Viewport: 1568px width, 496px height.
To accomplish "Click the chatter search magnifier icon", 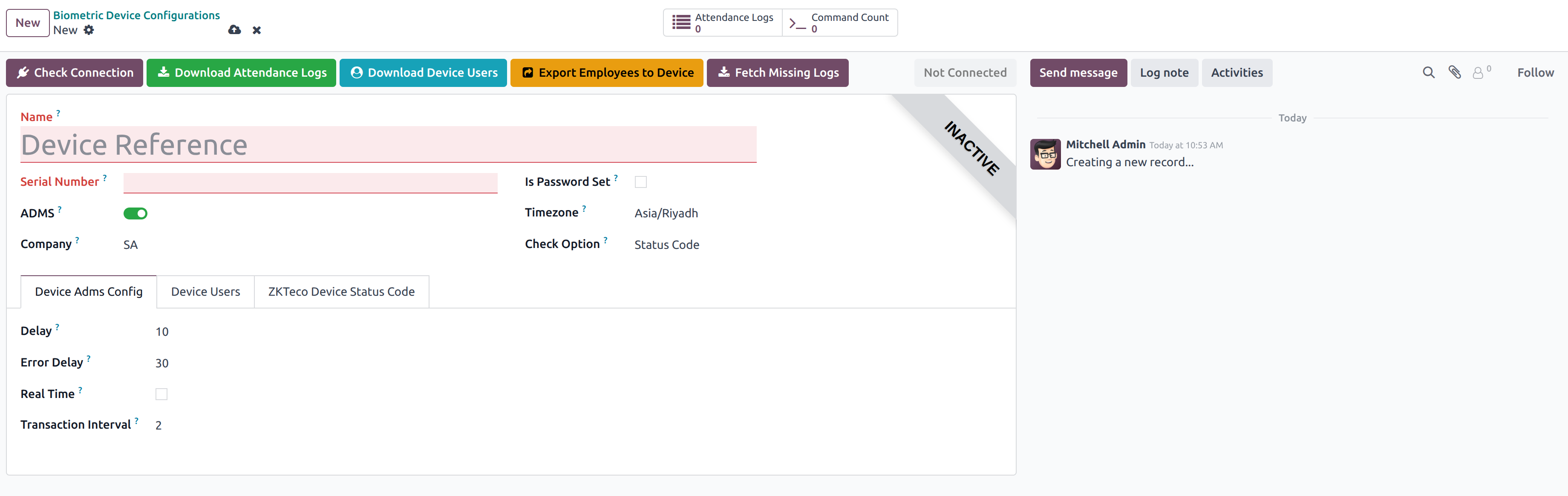I will pos(1428,72).
